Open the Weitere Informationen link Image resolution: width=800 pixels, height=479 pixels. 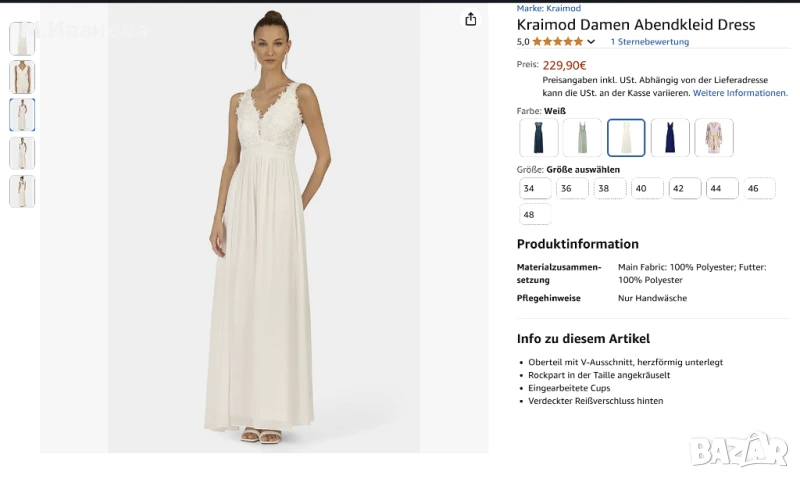pos(740,92)
